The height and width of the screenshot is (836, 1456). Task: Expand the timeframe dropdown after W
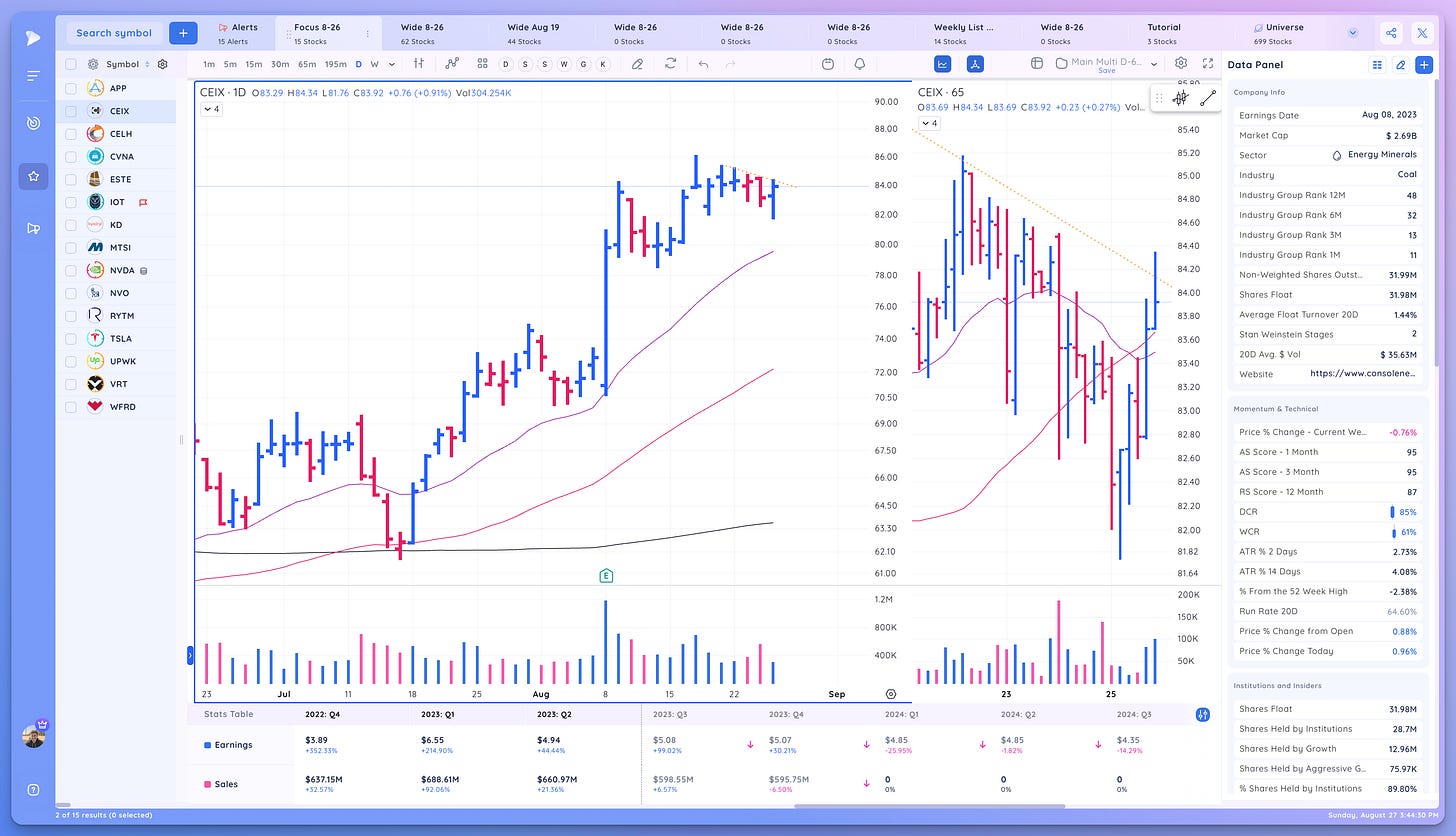(391, 64)
